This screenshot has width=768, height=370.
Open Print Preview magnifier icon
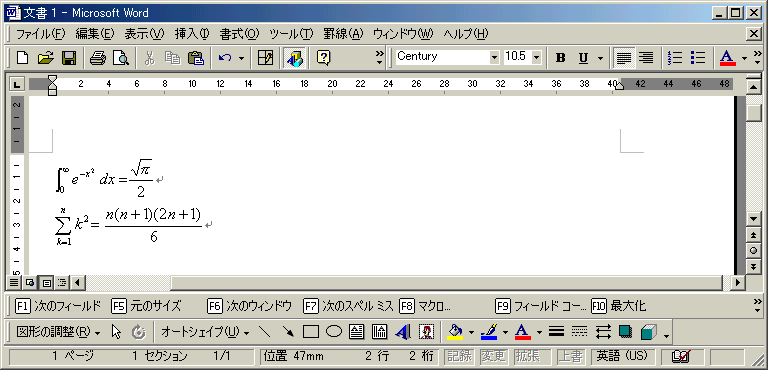[120, 58]
